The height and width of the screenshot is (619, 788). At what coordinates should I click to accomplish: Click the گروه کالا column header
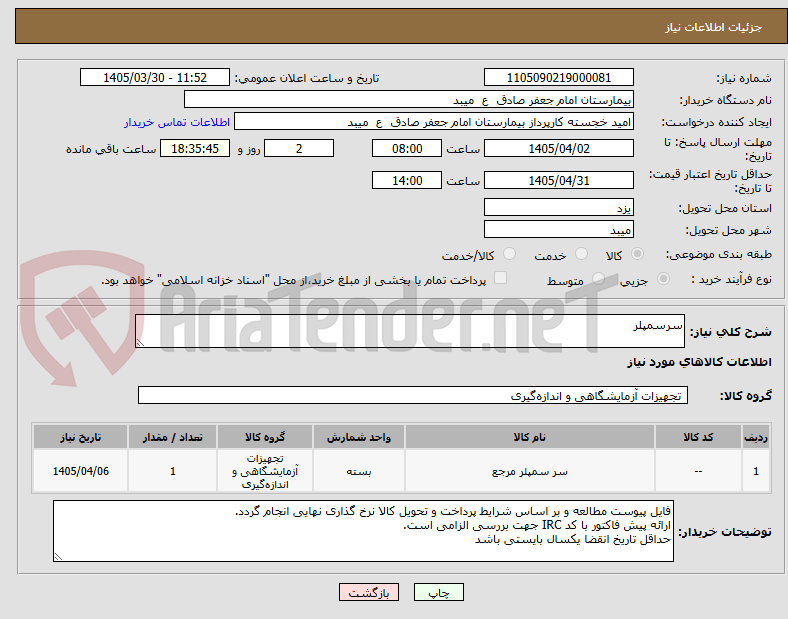pos(265,437)
